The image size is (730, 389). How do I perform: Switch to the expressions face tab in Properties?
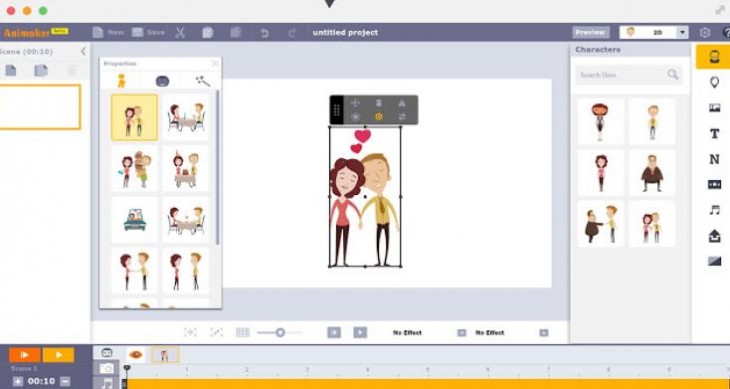pyautogui.click(x=162, y=81)
